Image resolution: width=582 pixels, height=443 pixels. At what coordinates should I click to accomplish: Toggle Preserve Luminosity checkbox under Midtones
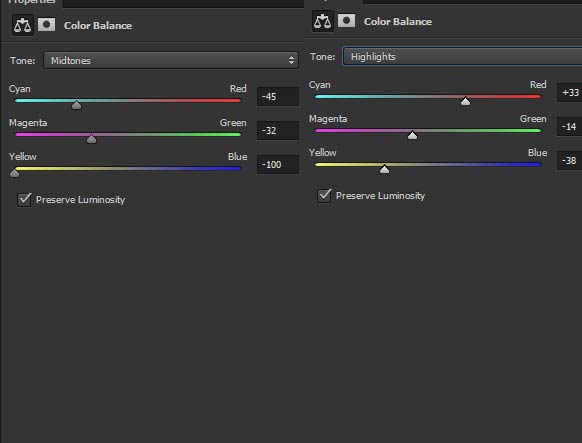pyautogui.click(x=24, y=200)
